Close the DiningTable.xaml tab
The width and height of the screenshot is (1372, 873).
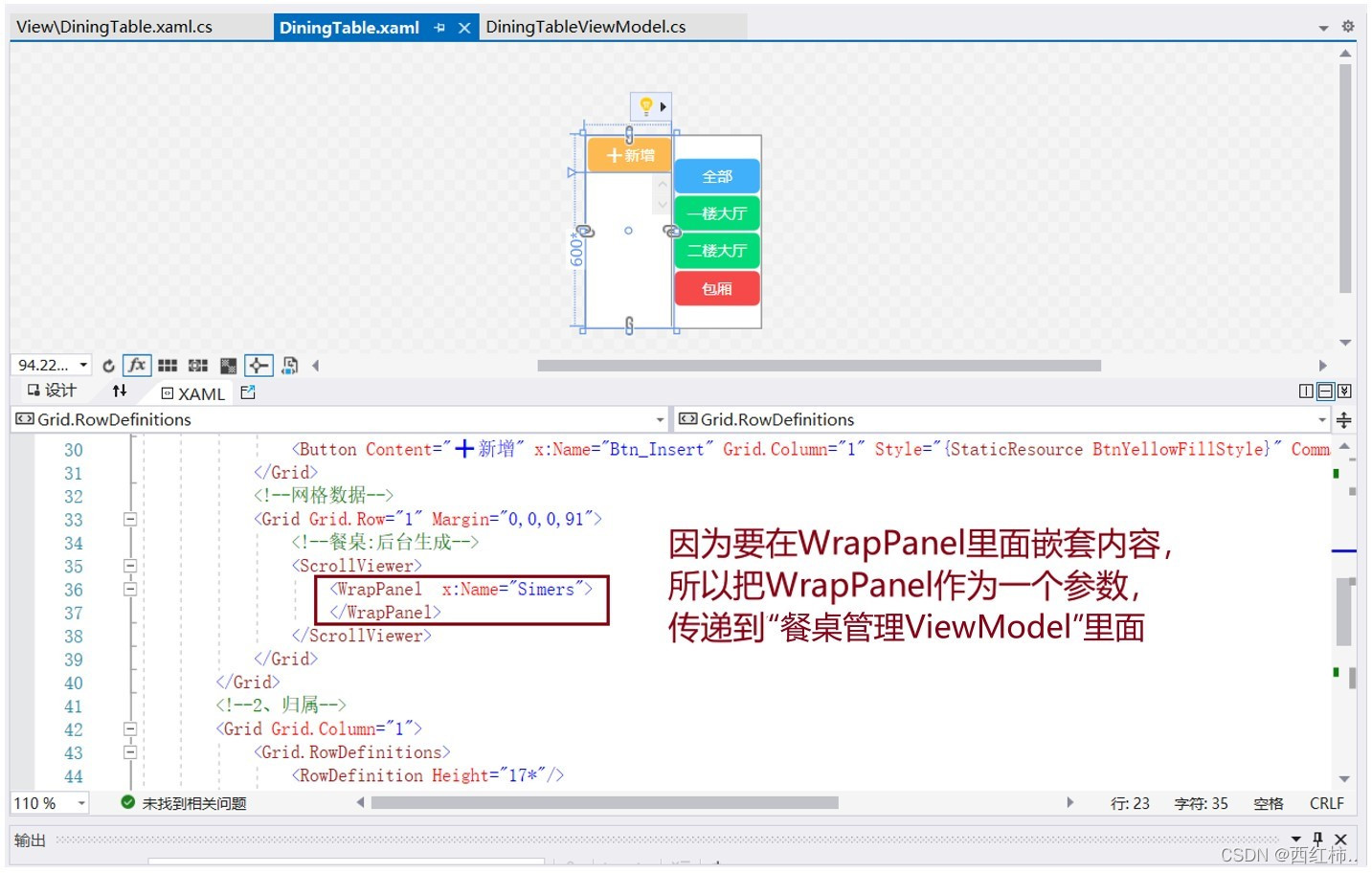[x=464, y=28]
